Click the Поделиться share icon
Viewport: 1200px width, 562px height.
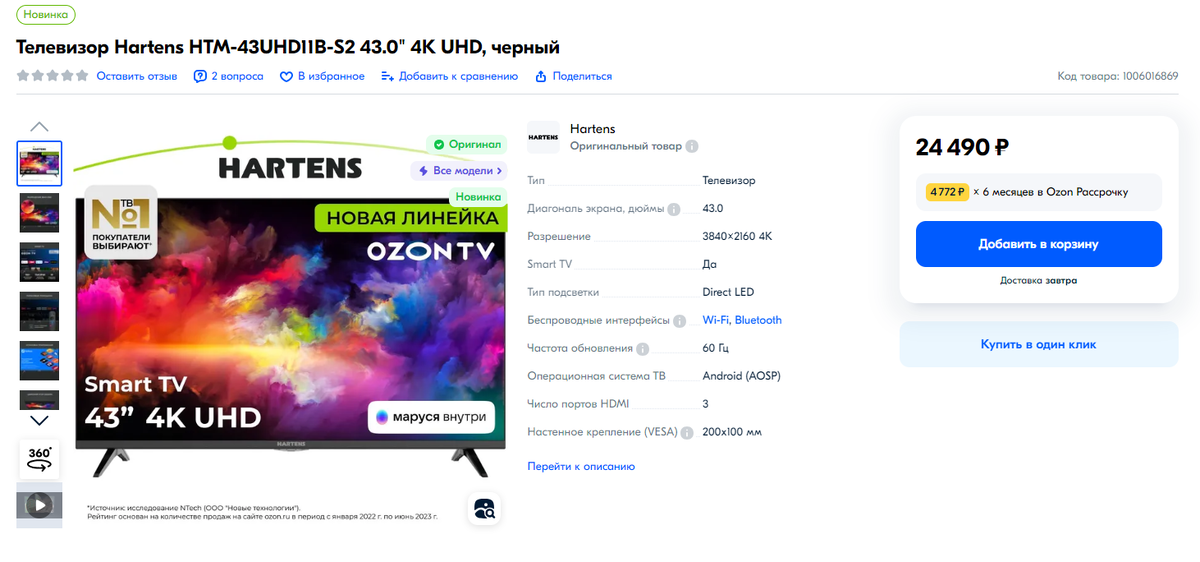tap(541, 76)
